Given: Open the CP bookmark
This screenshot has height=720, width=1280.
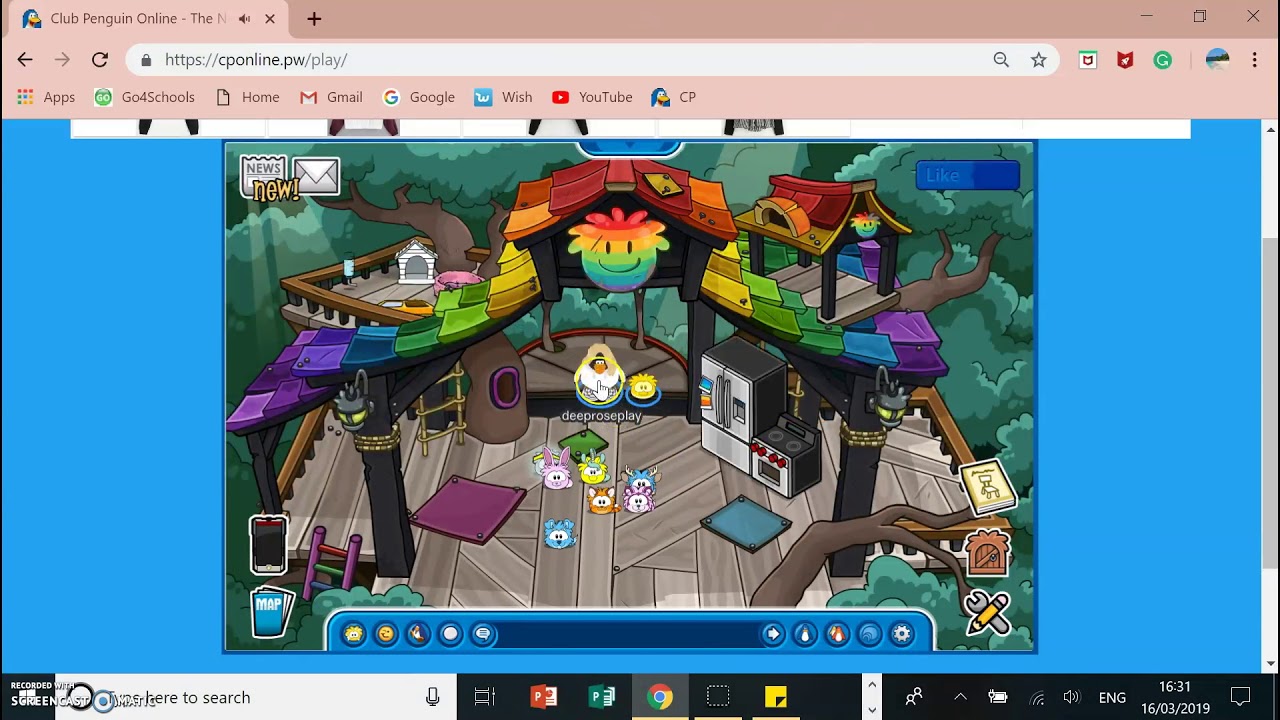Looking at the screenshot, I should tap(673, 97).
